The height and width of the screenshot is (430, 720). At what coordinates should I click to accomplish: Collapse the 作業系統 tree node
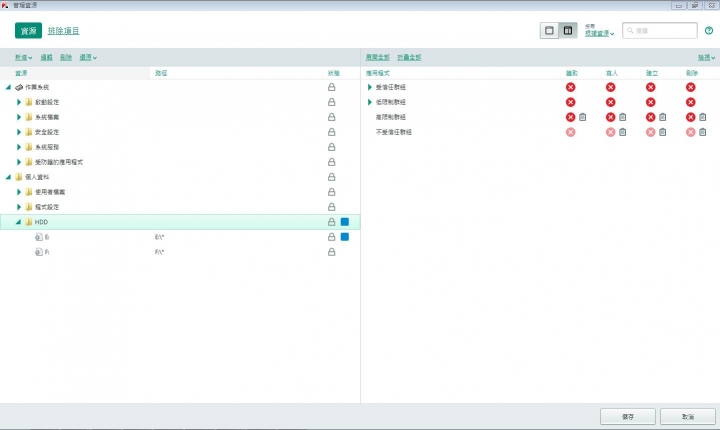(x=8, y=87)
